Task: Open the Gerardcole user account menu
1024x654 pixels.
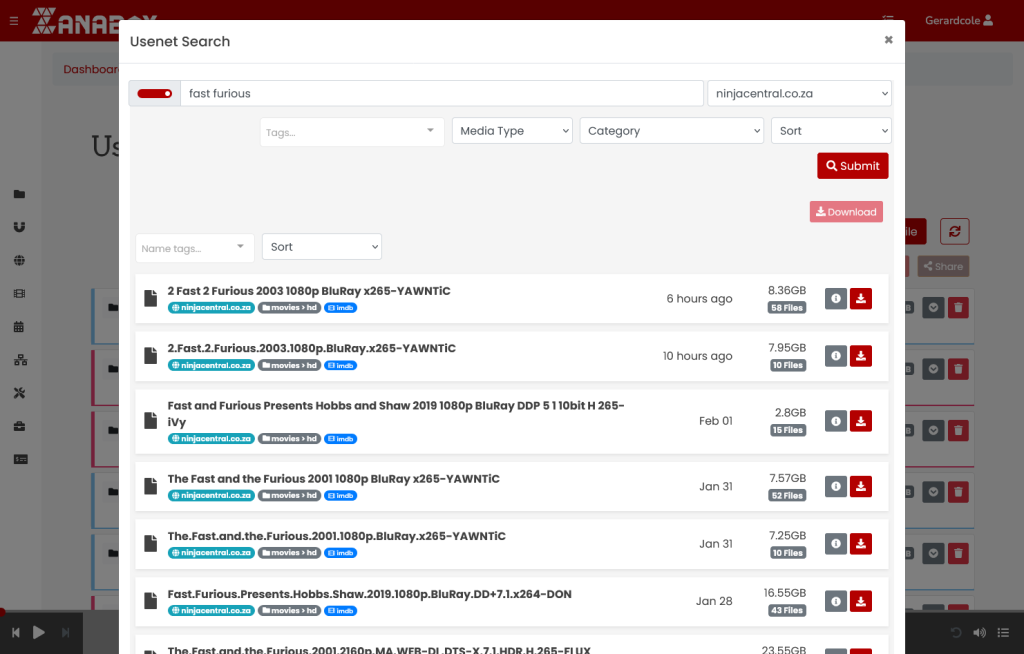Action: (x=959, y=20)
